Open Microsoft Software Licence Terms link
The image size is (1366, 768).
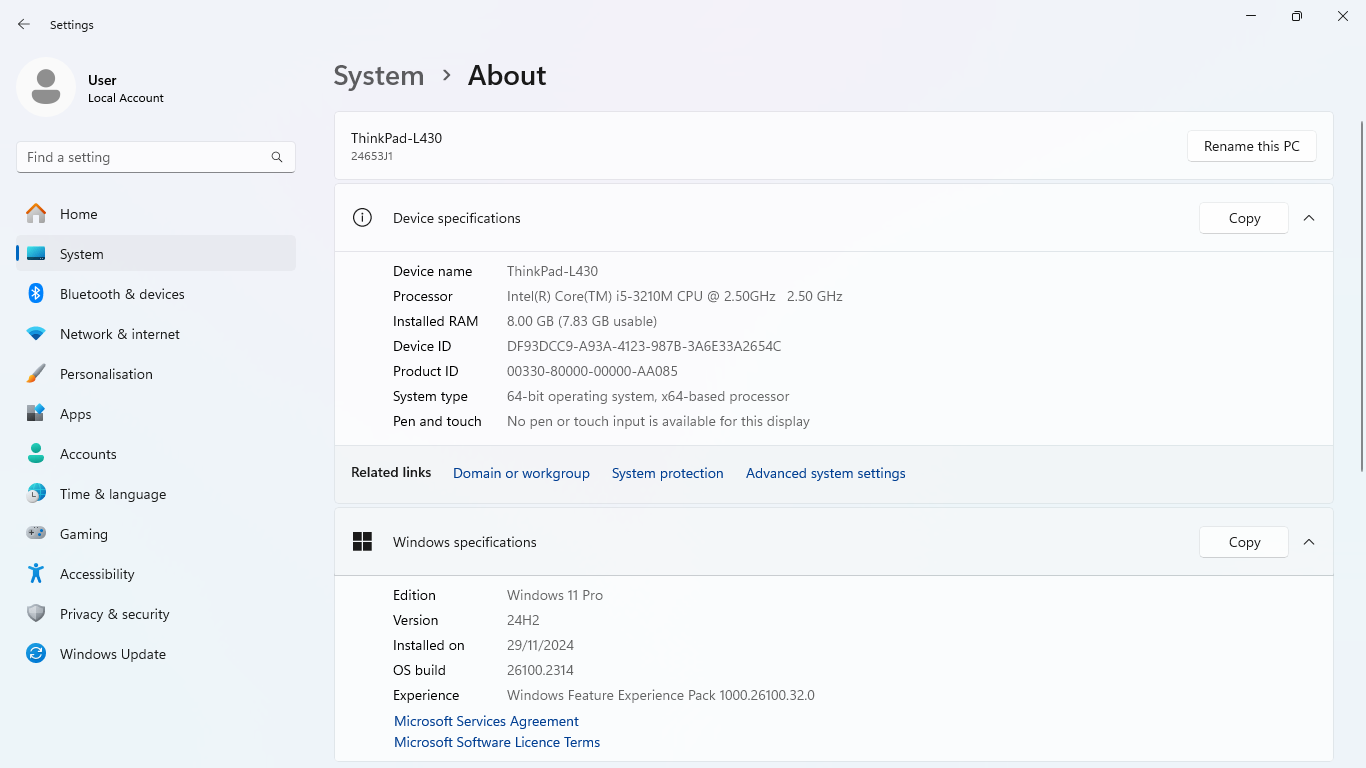tap(497, 742)
